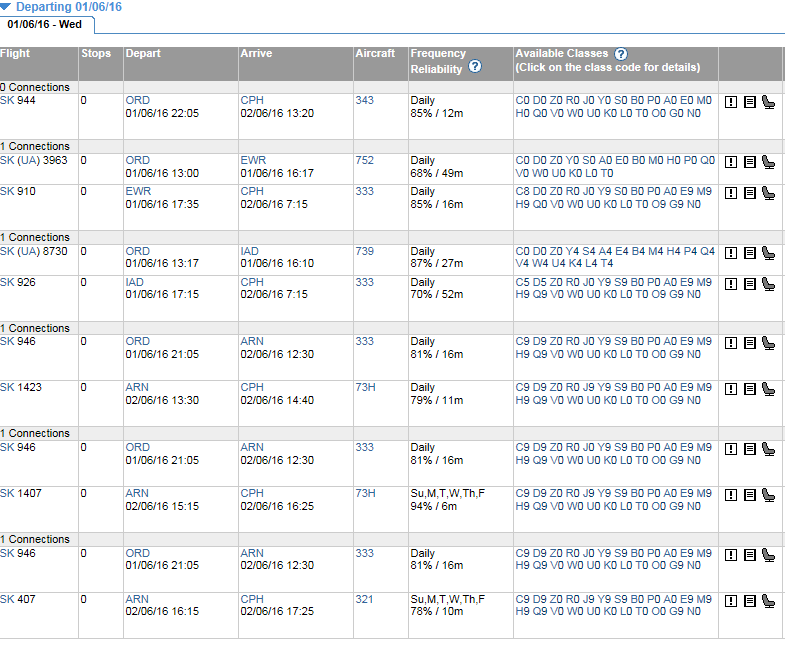Click the alert icon for SK 1423
Viewport: 790px width, 652px height.
[731, 388]
